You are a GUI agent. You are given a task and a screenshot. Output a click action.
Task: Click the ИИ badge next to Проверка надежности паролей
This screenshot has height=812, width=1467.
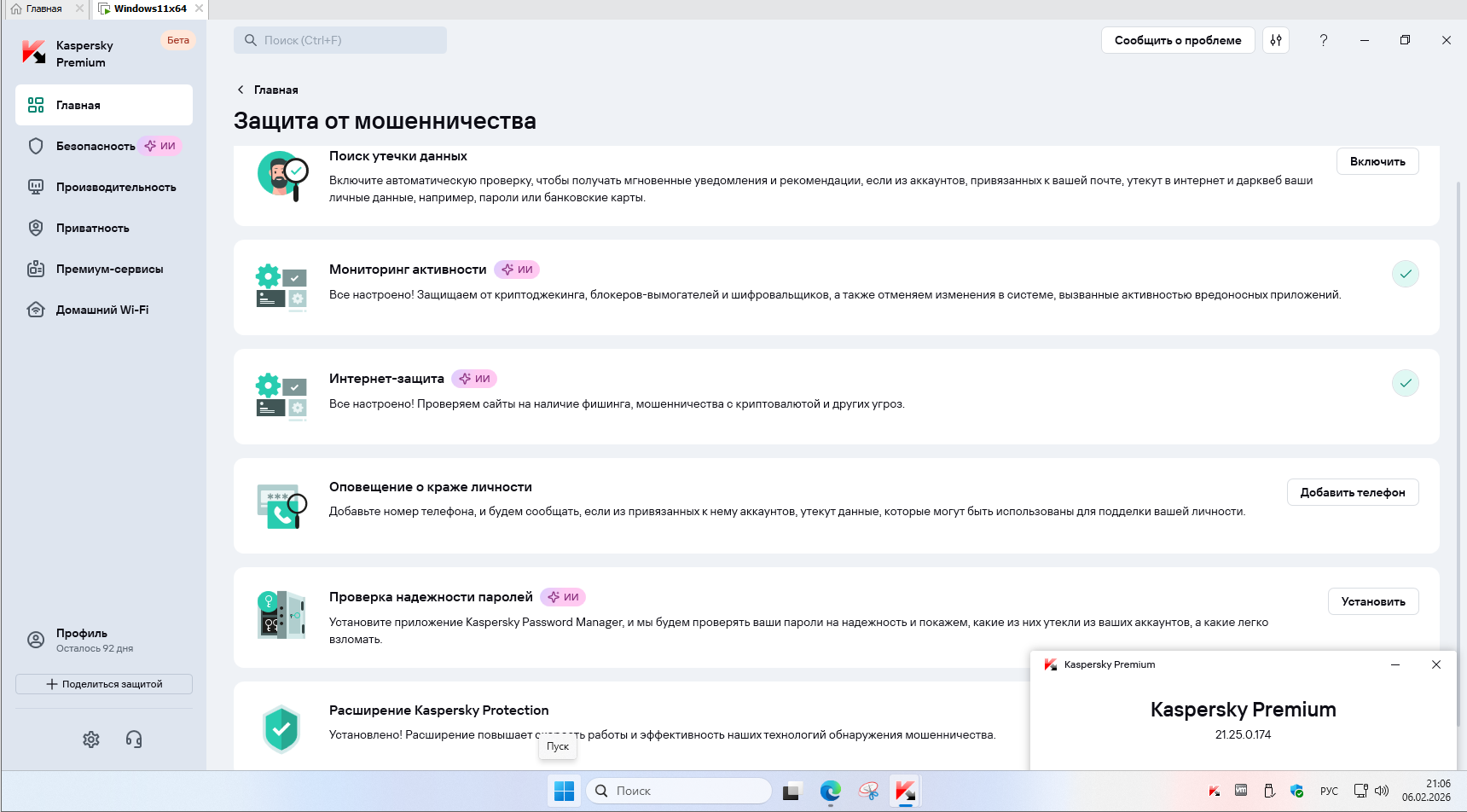click(x=563, y=597)
